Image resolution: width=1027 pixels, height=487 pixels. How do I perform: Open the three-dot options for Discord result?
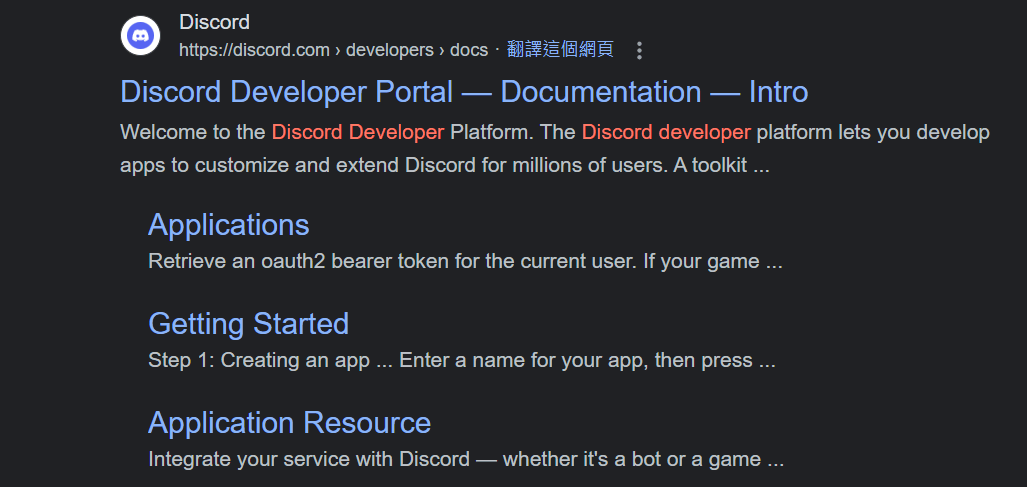(x=639, y=50)
